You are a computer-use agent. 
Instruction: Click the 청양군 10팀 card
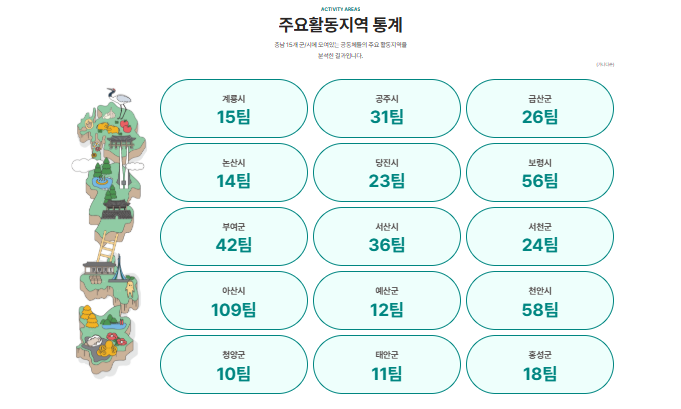pos(234,365)
